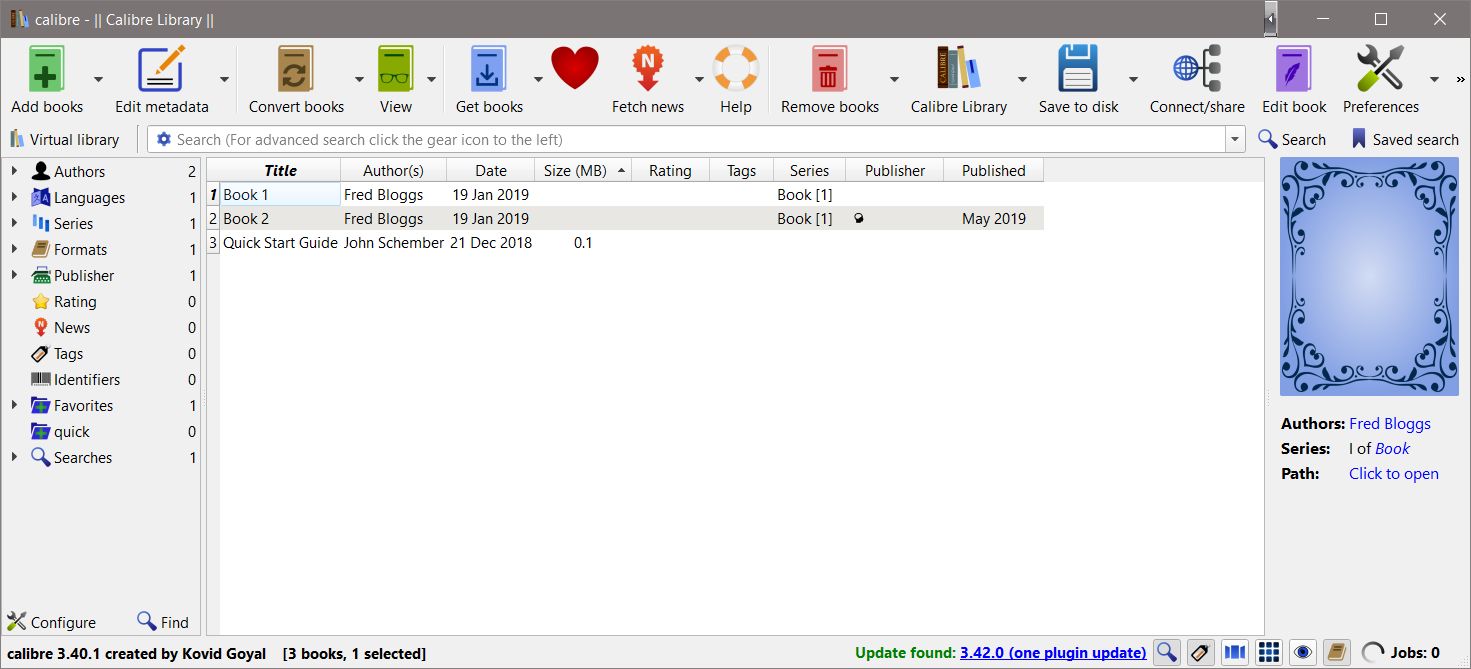Open Help lifebuoy icon
This screenshot has width=1471, height=669.
click(736, 70)
